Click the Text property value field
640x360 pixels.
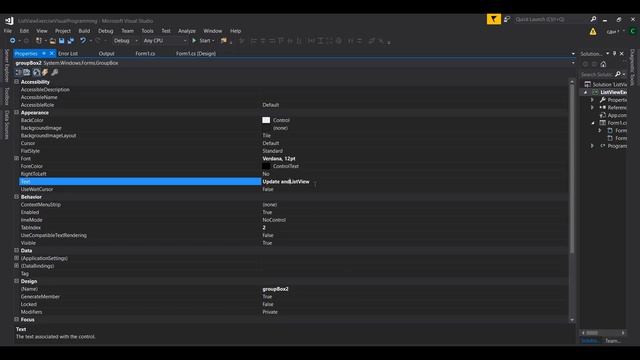pyautogui.click(x=415, y=182)
